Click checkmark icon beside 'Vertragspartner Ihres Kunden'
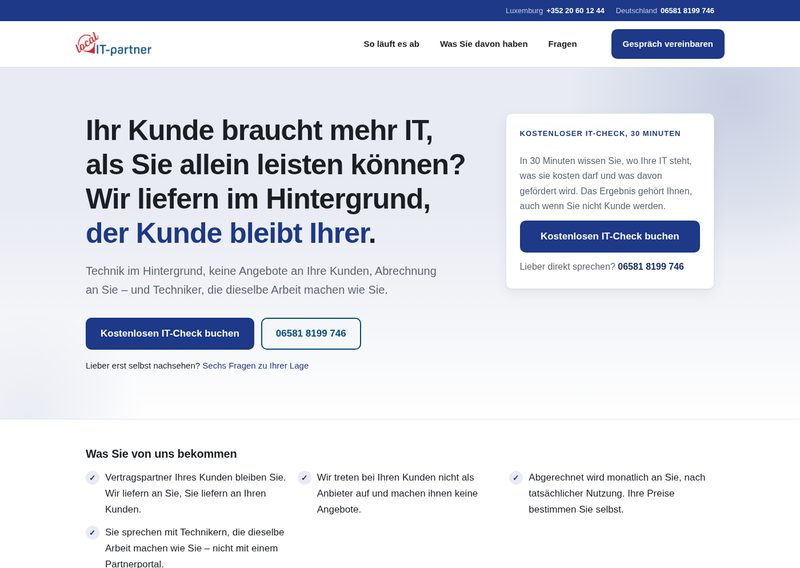Viewport: 800px width, 568px height. (x=92, y=478)
